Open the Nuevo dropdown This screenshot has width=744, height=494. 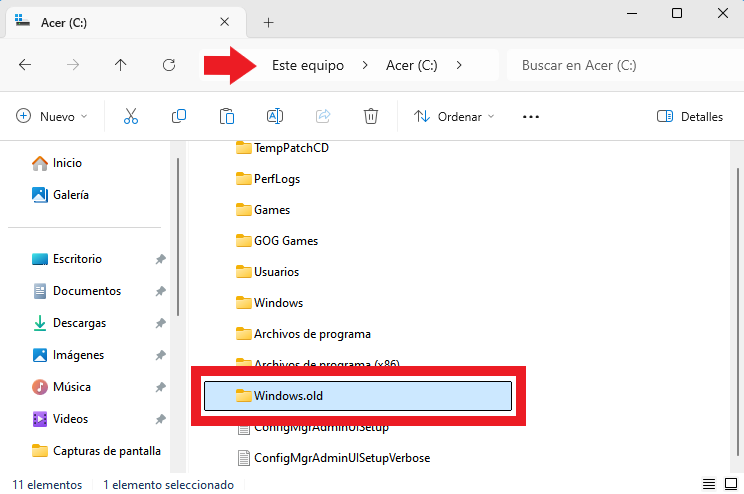pyautogui.click(x=52, y=117)
